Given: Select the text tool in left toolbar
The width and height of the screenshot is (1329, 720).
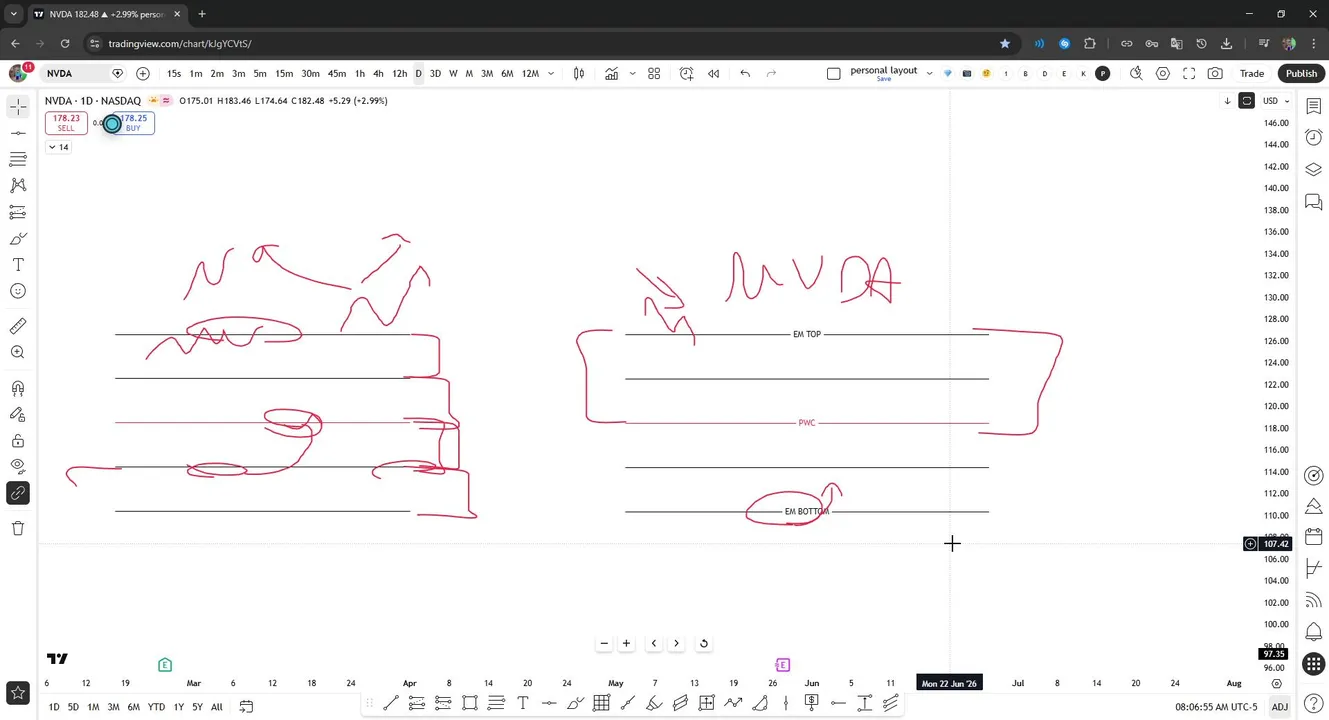Looking at the screenshot, I should (18, 265).
